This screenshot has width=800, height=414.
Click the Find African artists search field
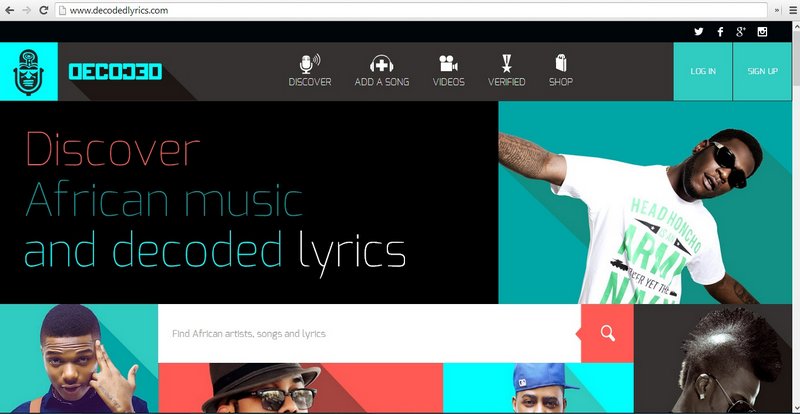tap(368, 334)
